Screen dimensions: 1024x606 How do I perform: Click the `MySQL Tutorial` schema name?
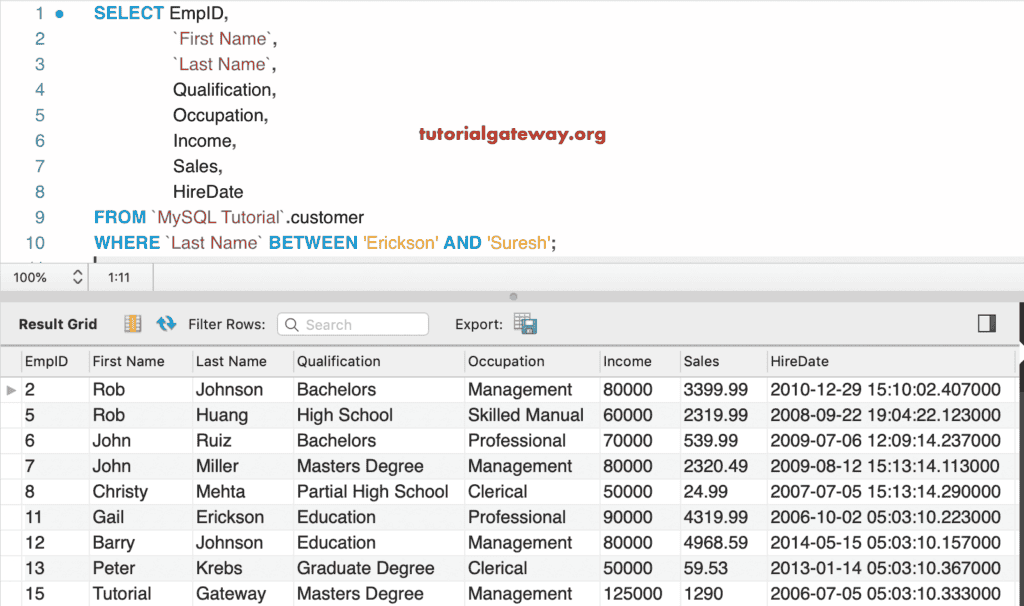(218, 217)
